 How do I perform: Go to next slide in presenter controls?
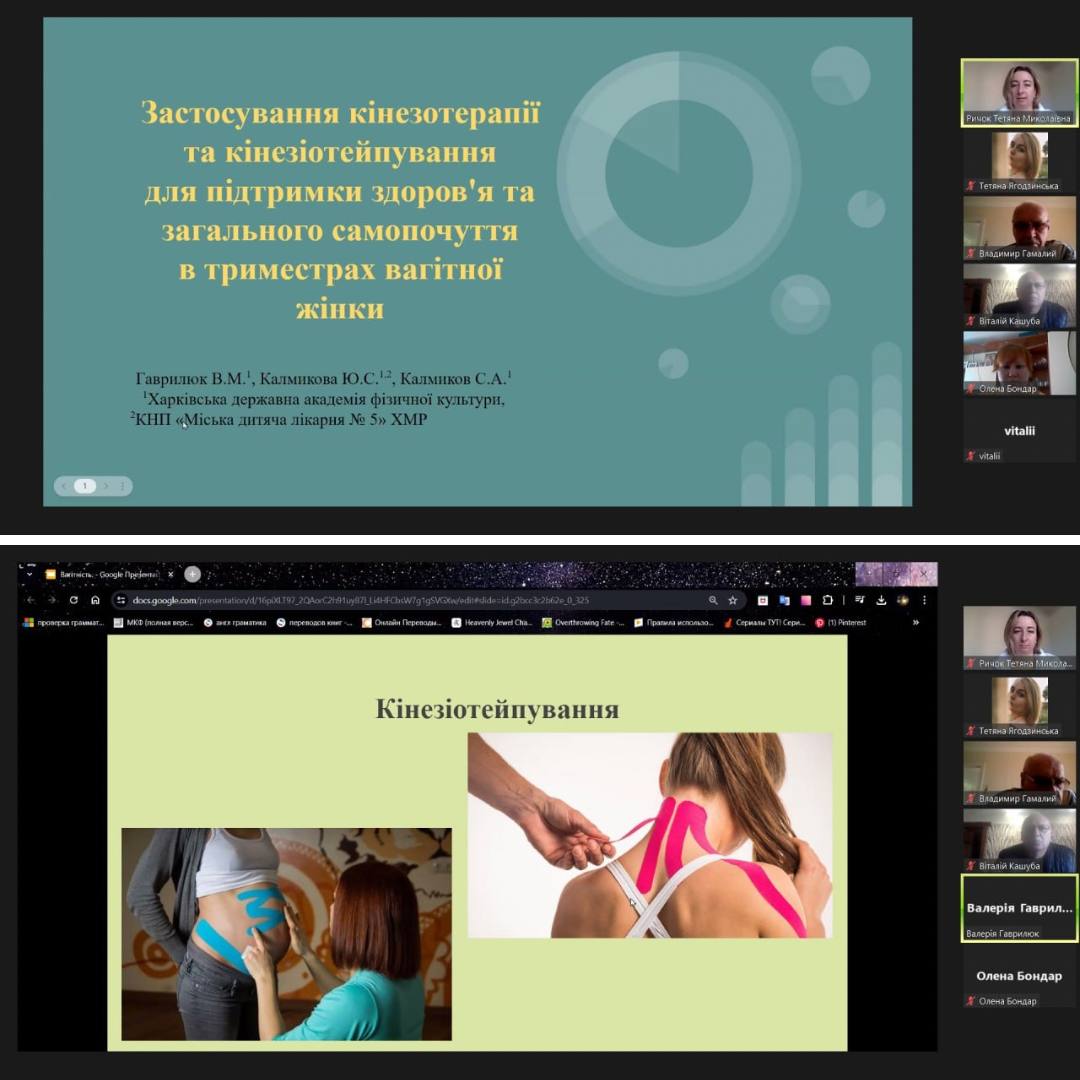(x=106, y=486)
